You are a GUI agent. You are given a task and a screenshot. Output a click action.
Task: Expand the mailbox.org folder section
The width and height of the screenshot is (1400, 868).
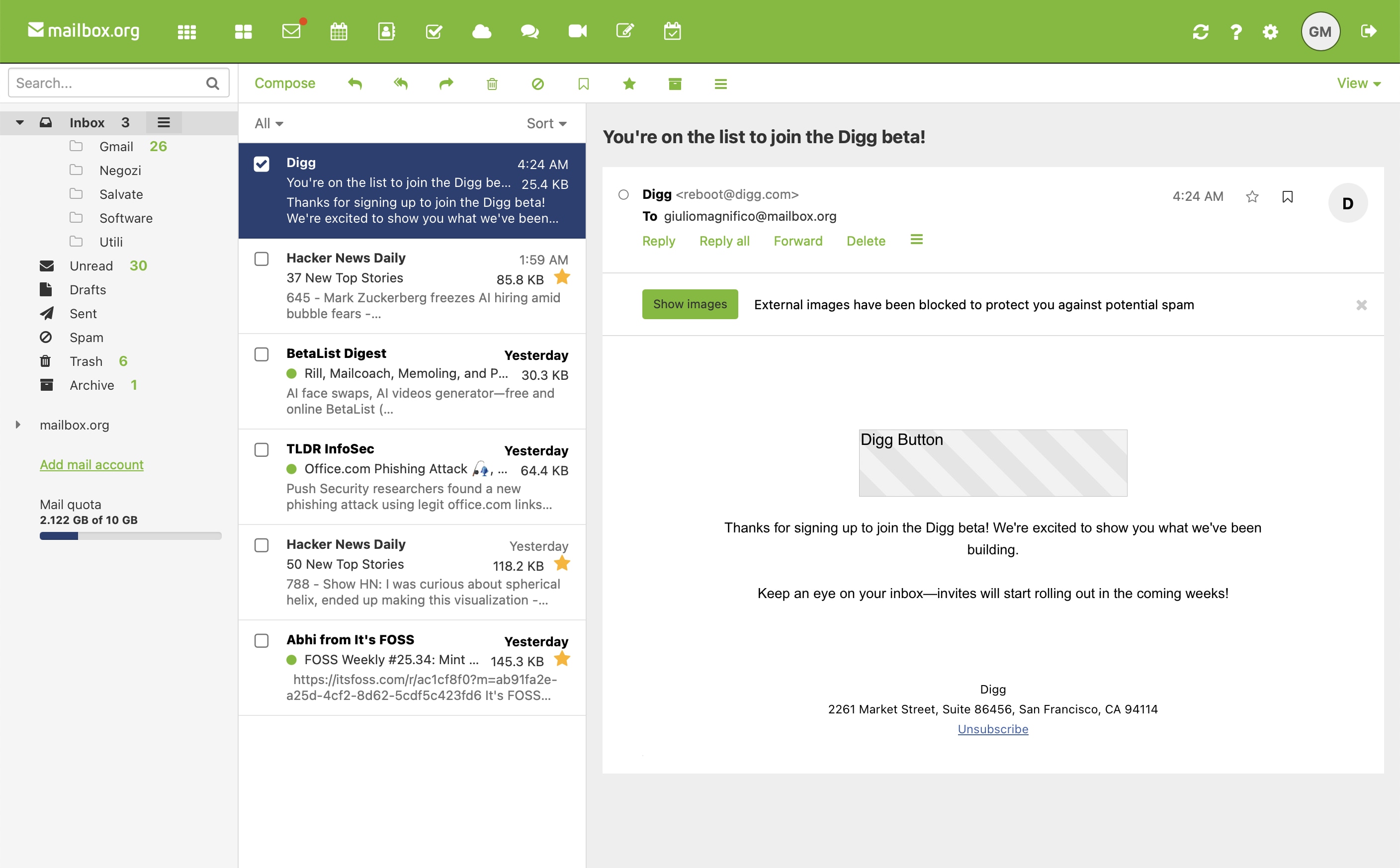(x=18, y=425)
